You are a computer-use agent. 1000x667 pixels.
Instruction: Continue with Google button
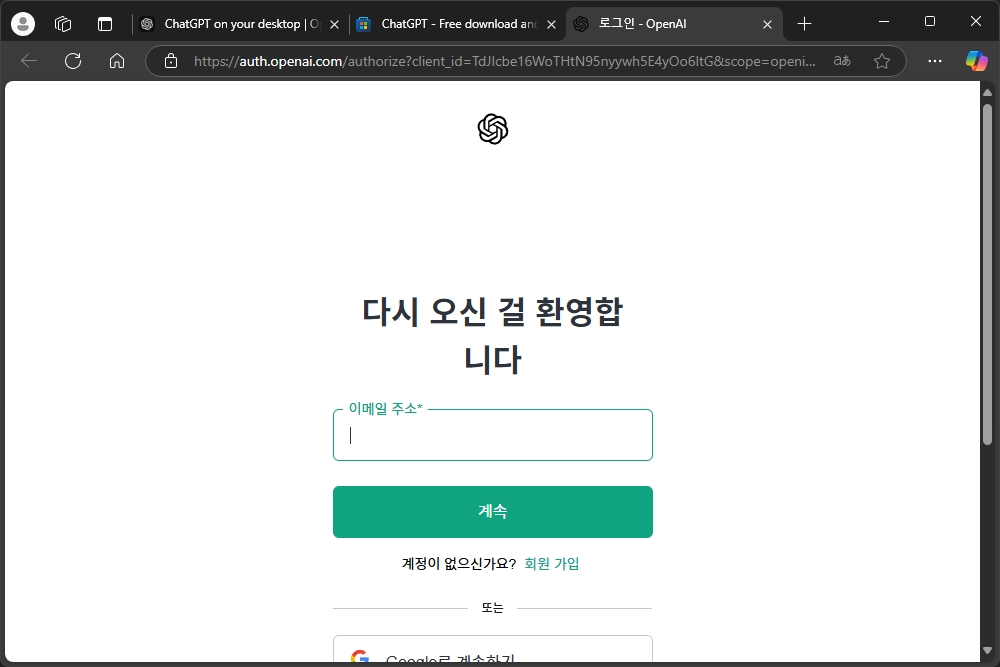pyautogui.click(x=493, y=649)
